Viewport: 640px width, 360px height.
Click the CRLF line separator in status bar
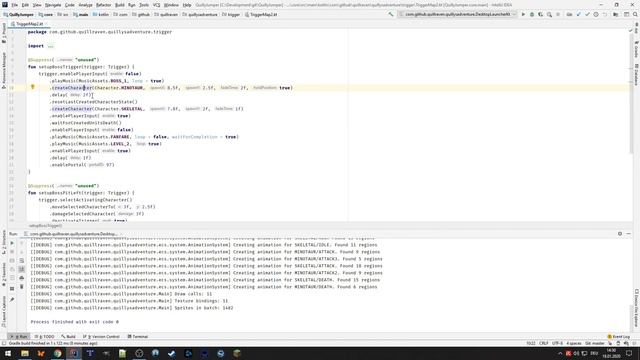544,343
